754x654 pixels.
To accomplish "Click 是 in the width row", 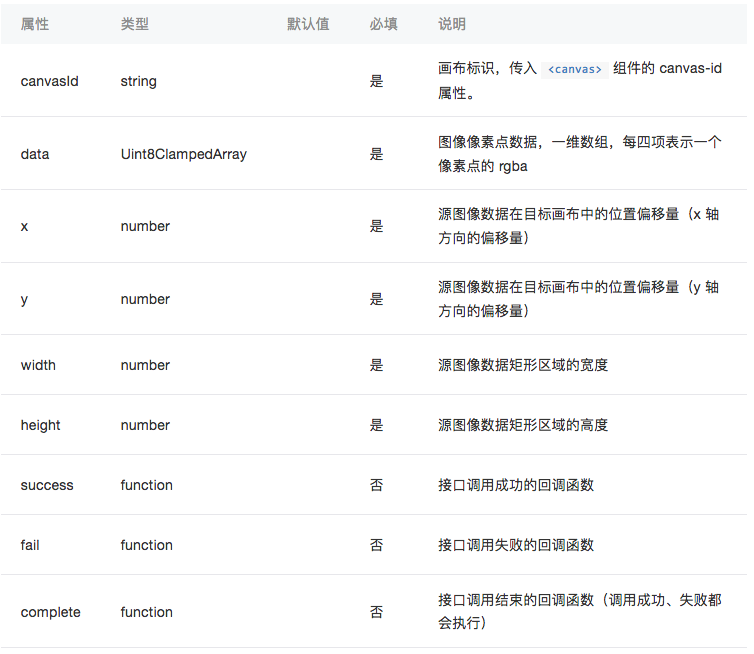I will point(377,365).
